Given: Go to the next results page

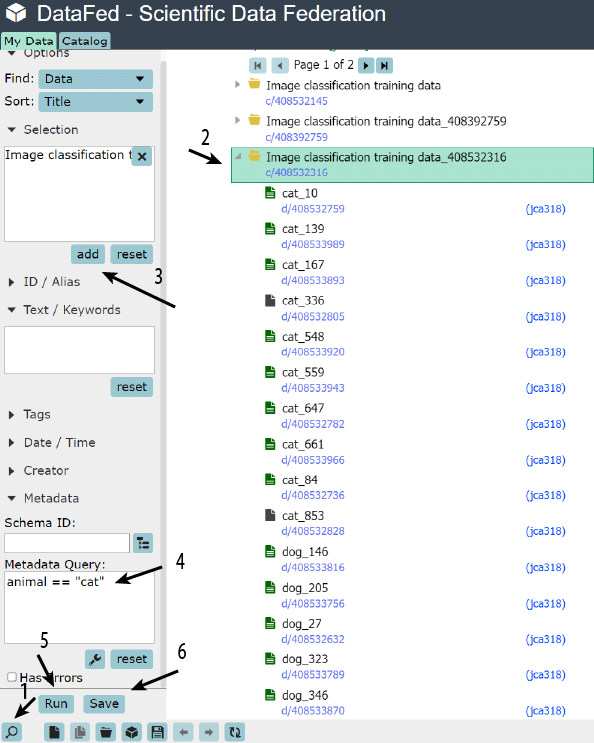Looking at the screenshot, I should pos(366,65).
